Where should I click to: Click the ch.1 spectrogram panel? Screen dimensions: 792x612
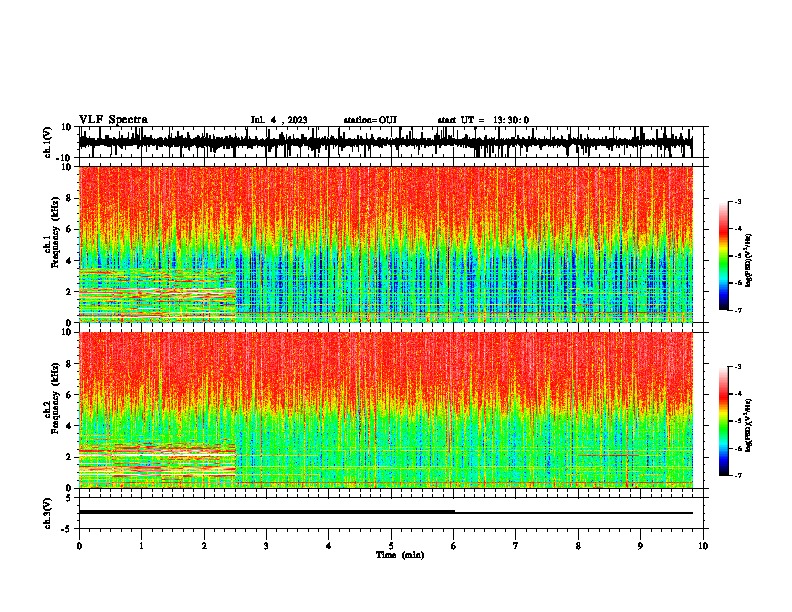click(x=386, y=244)
